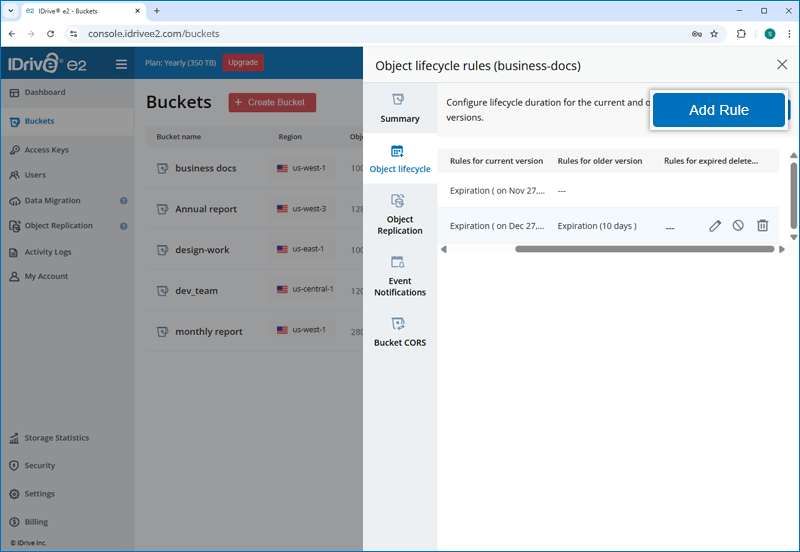Edit the lifecycle rule with pencil icon

[x=715, y=226]
